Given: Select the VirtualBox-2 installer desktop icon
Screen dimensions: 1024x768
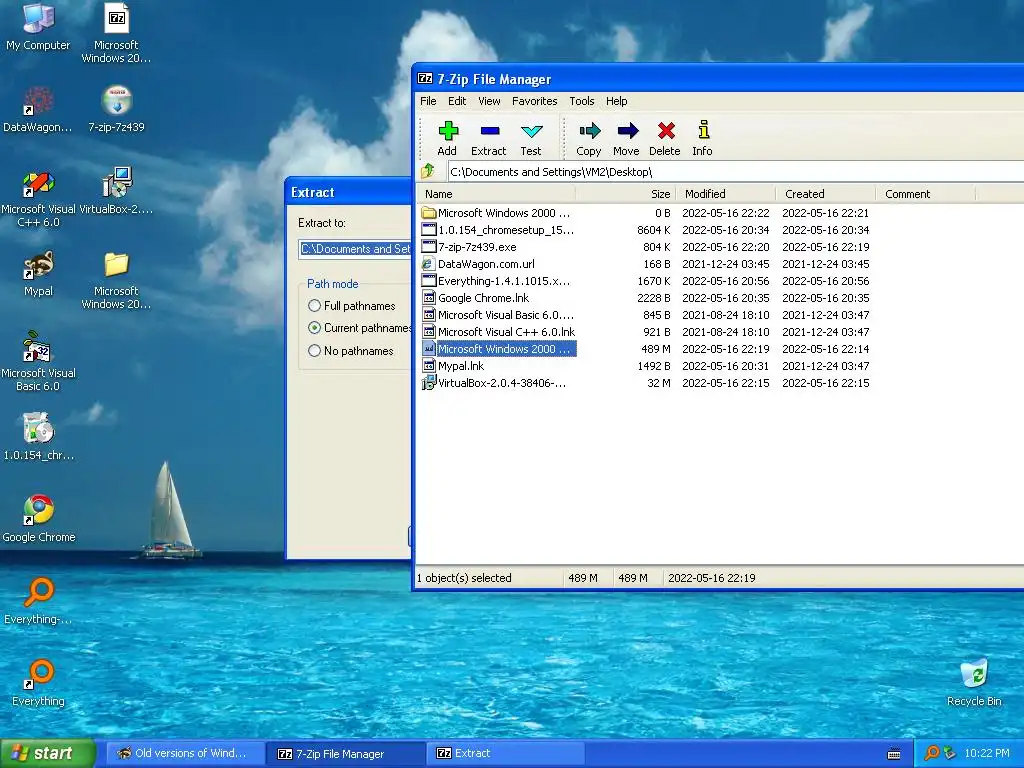Looking at the screenshot, I should pyautogui.click(x=116, y=191).
